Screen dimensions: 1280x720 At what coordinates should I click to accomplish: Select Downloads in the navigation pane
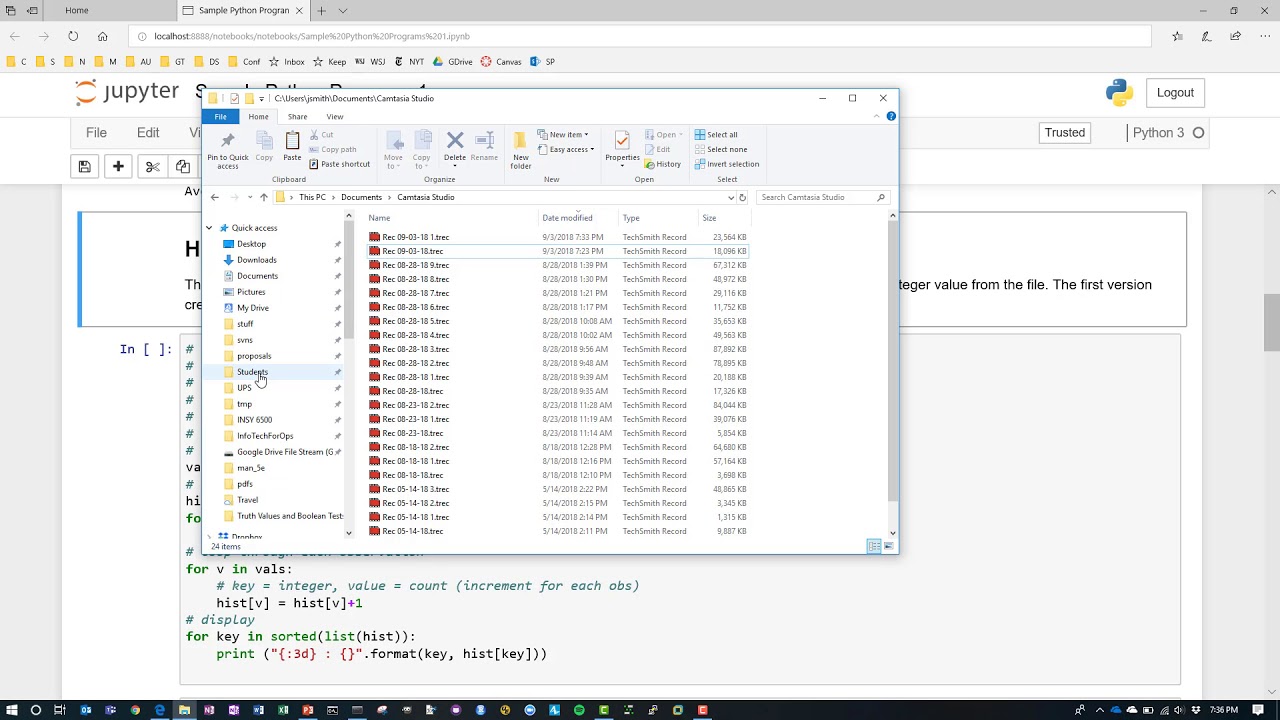(256, 260)
